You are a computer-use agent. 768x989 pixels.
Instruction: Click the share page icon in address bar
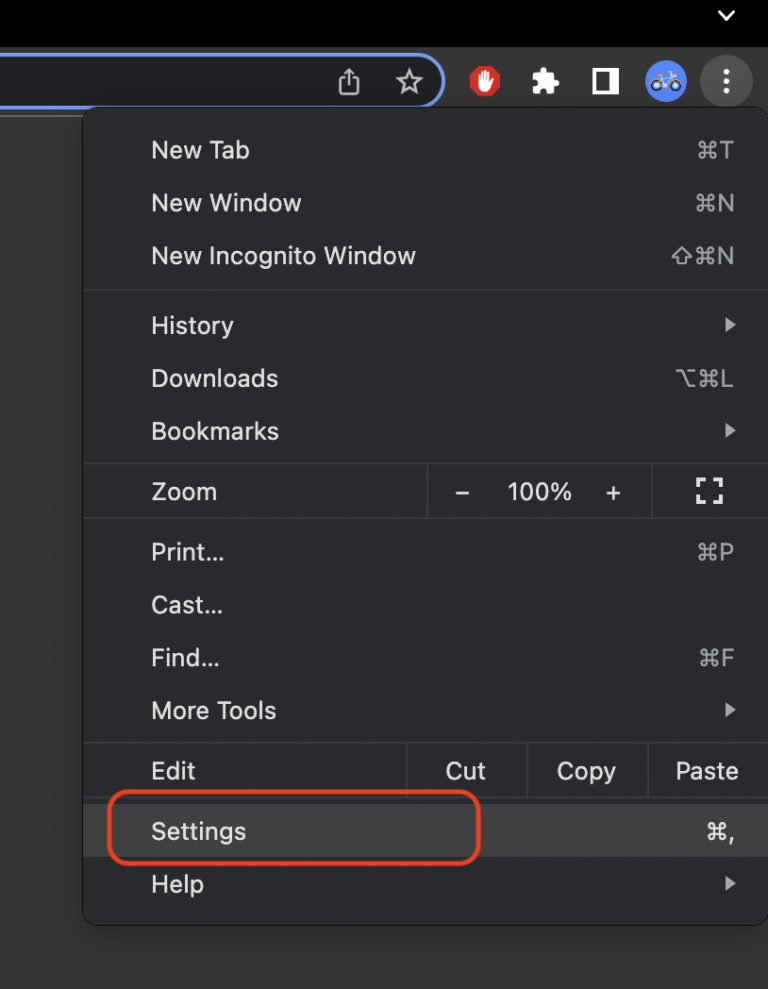coord(348,82)
